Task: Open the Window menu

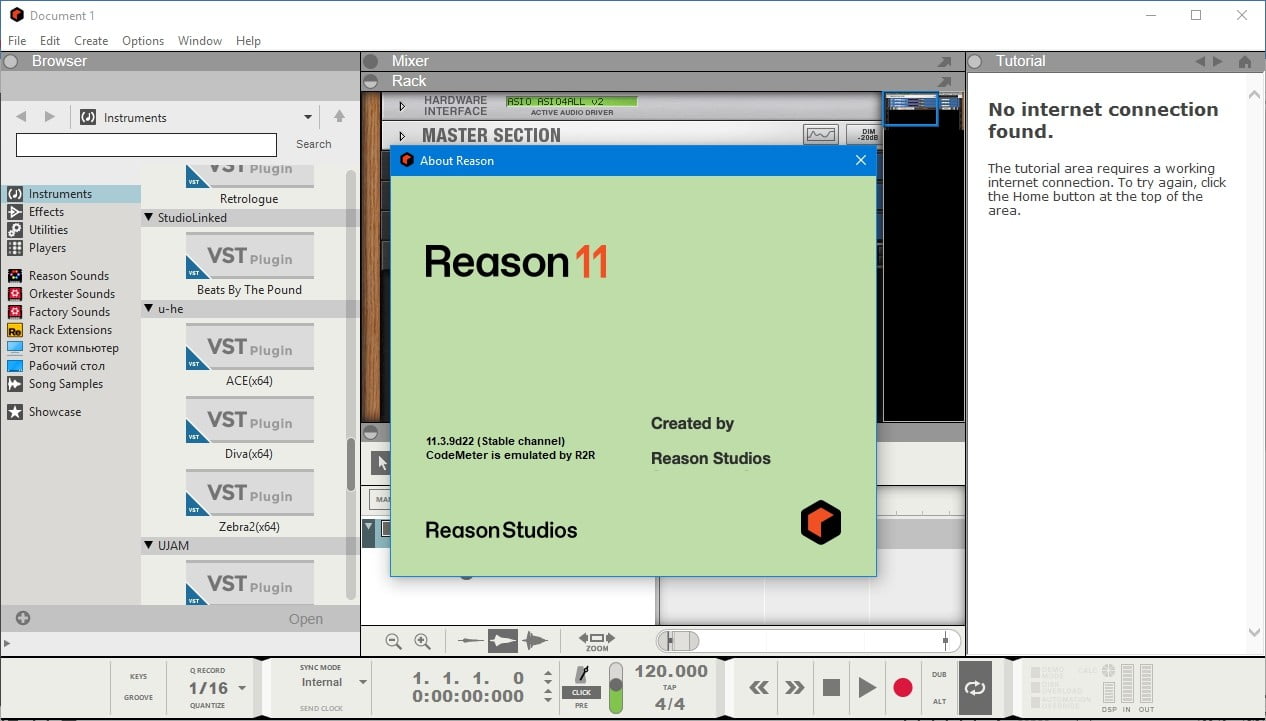Action: click(200, 41)
